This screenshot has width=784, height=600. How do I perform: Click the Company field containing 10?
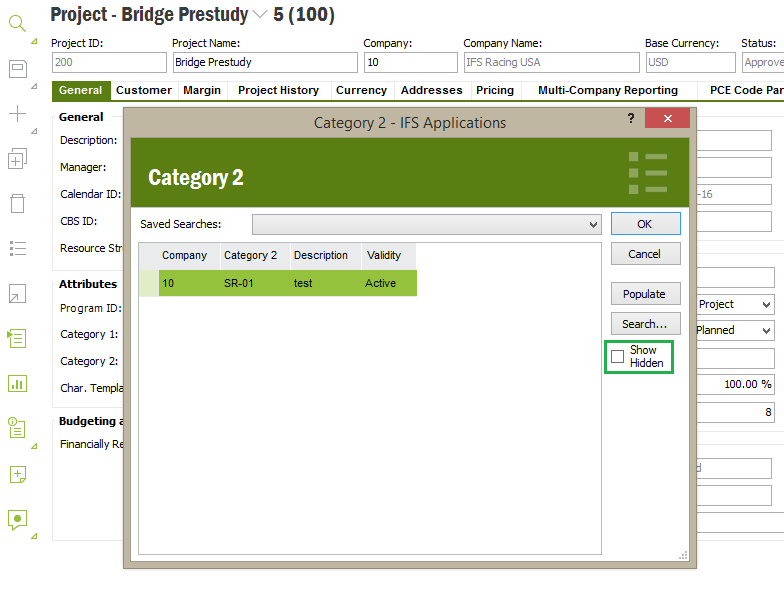410,62
